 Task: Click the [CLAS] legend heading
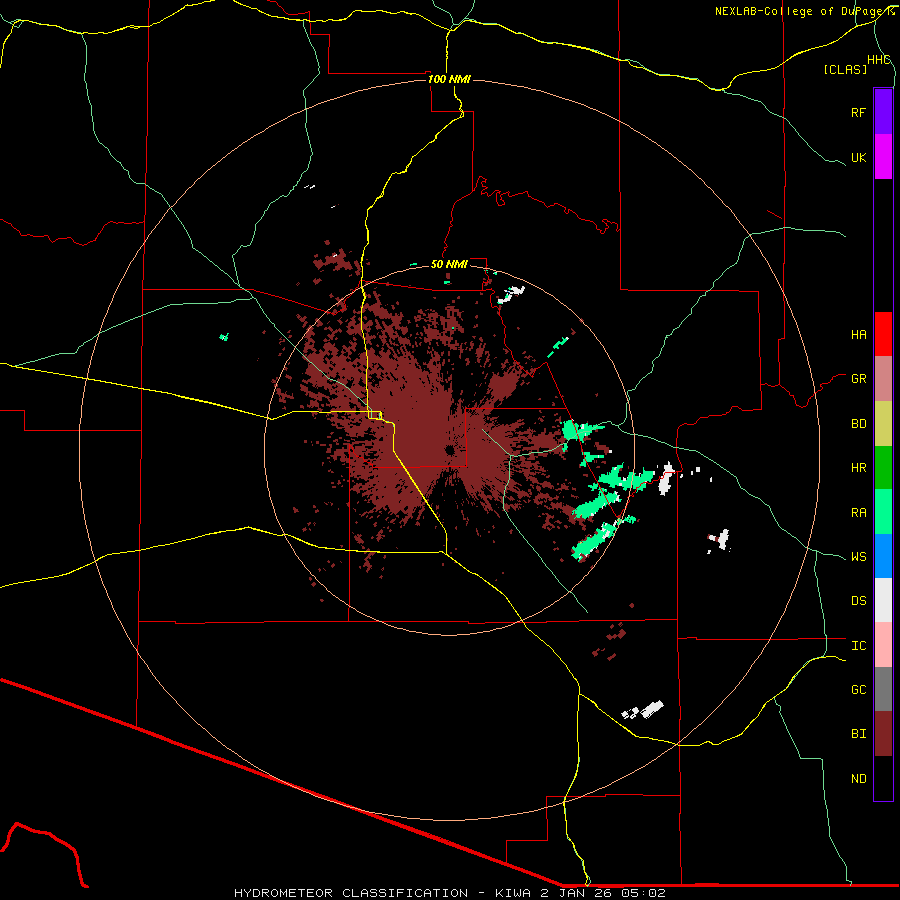(845, 69)
